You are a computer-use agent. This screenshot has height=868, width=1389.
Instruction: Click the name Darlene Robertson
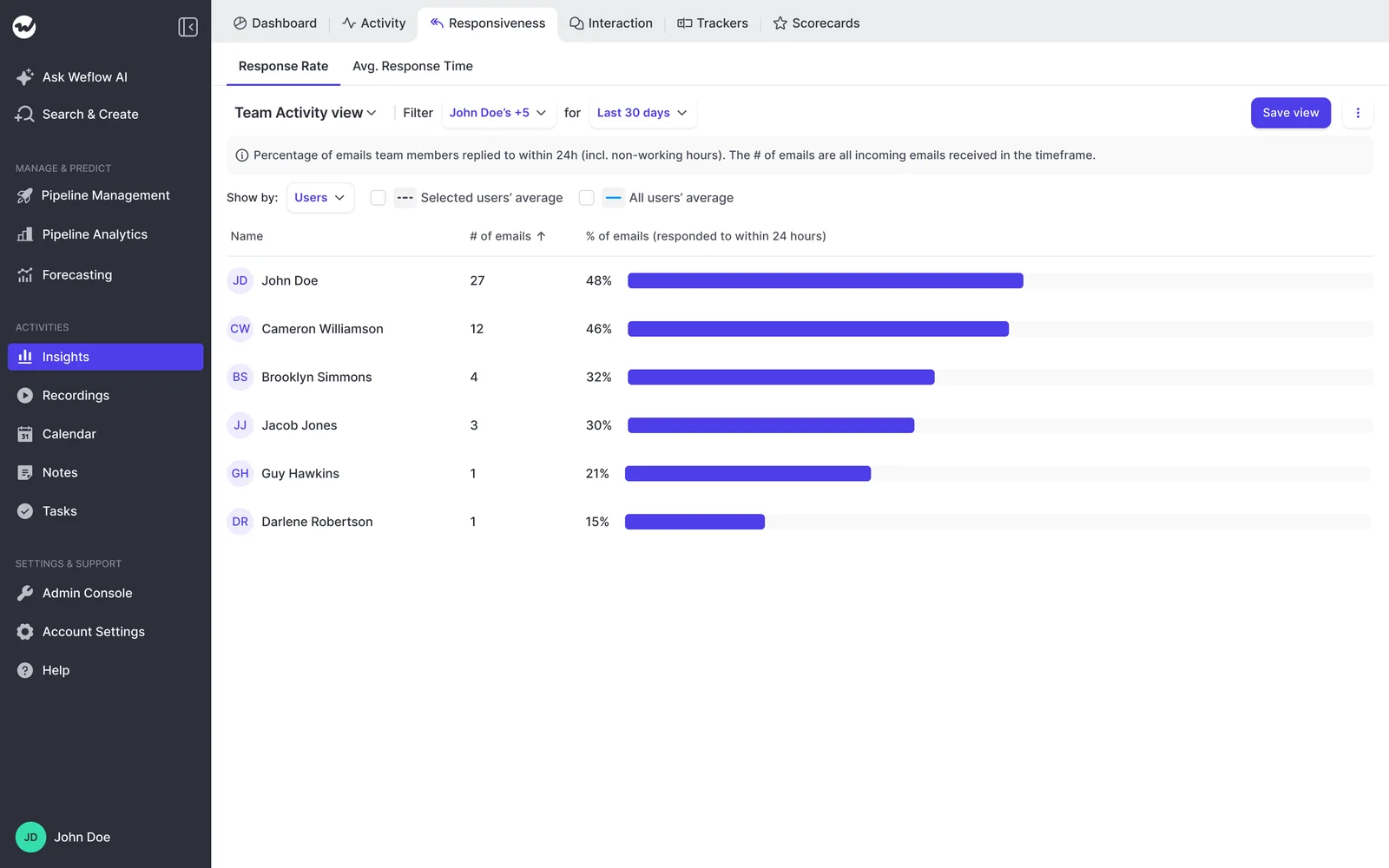317,522
